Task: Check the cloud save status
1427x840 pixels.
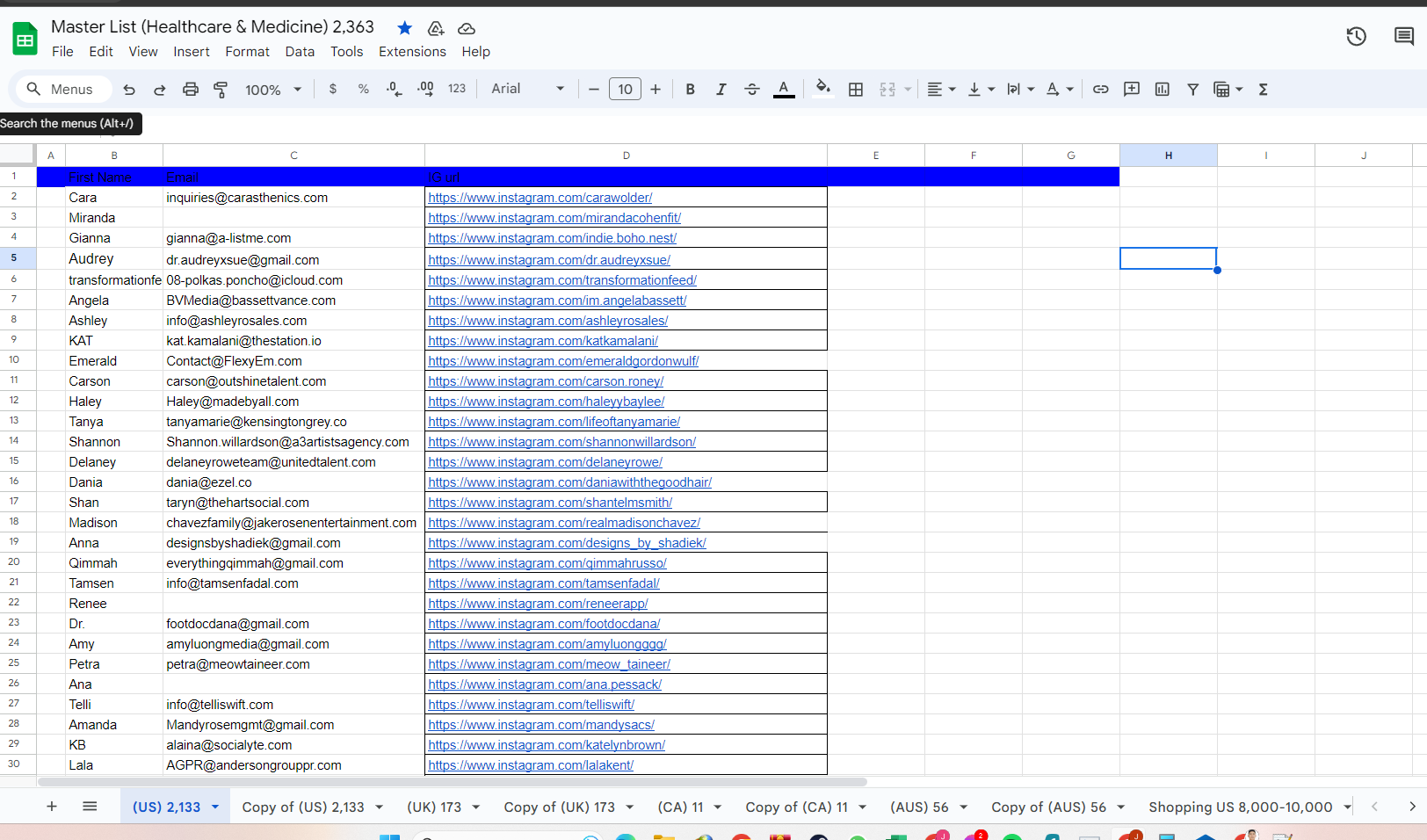Action: tap(467, 28)
